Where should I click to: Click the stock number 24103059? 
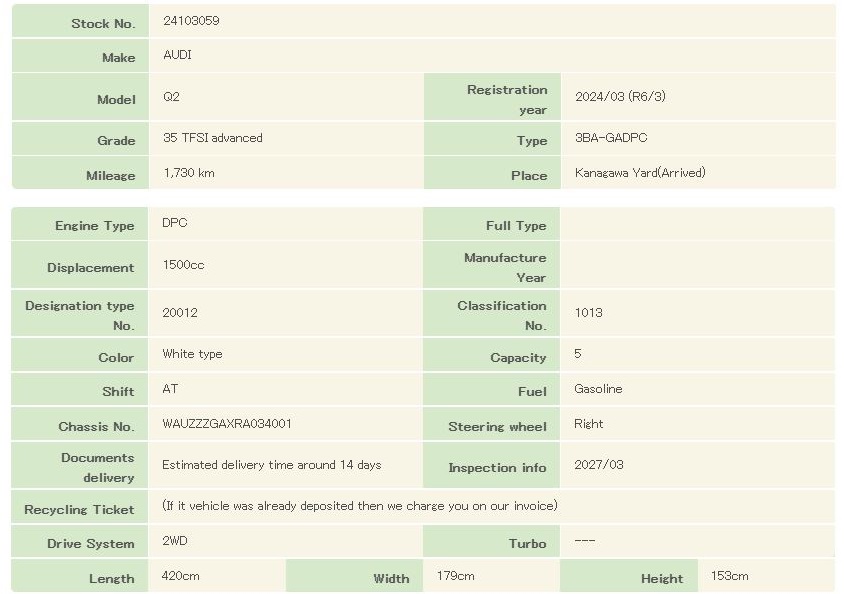[191, 21]
